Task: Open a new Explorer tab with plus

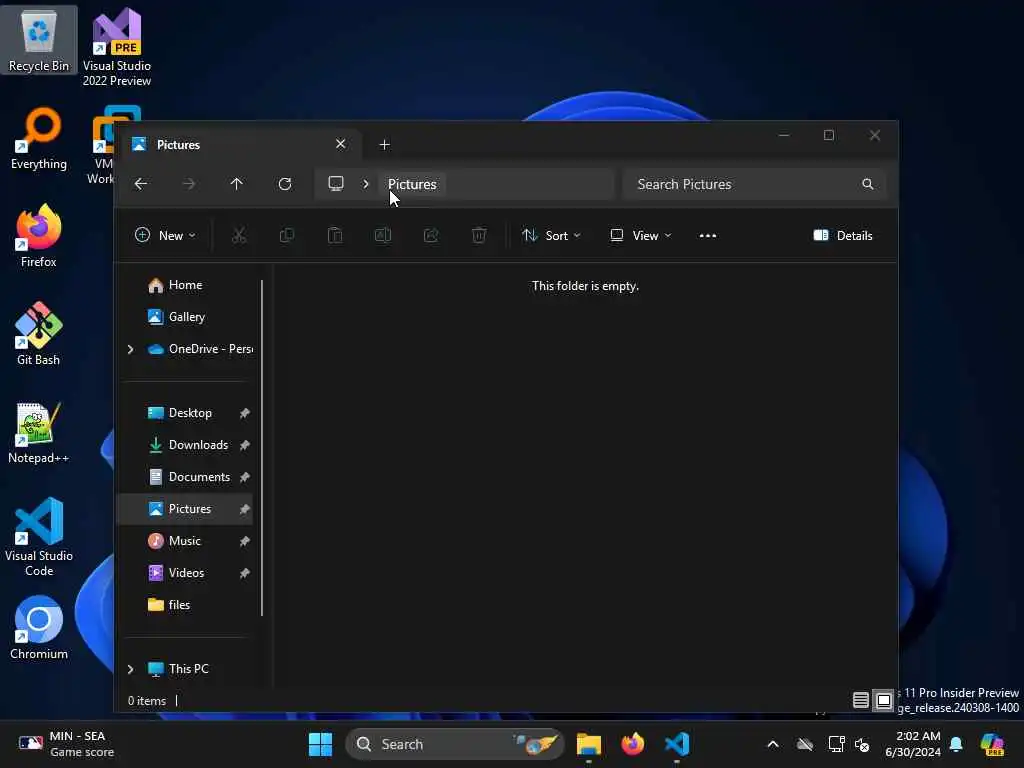Action: pyautogui.click(x=385, y=145)
